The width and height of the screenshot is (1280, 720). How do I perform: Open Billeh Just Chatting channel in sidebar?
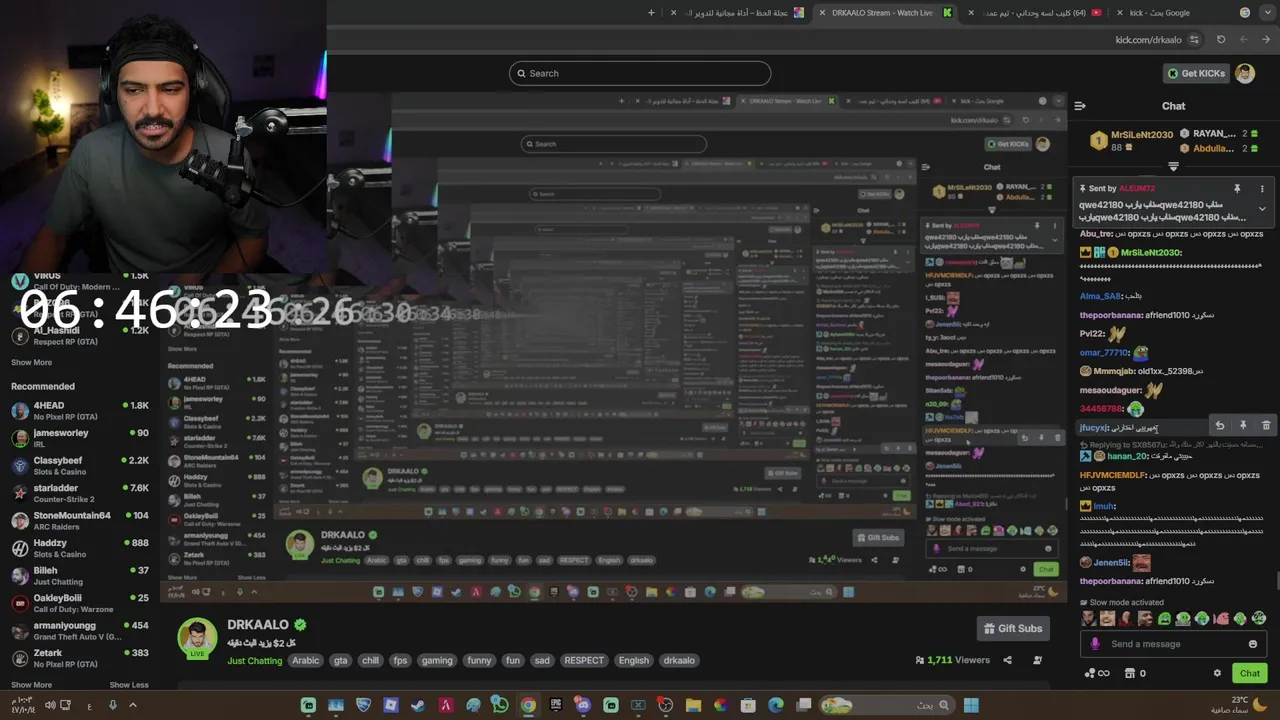80,576
